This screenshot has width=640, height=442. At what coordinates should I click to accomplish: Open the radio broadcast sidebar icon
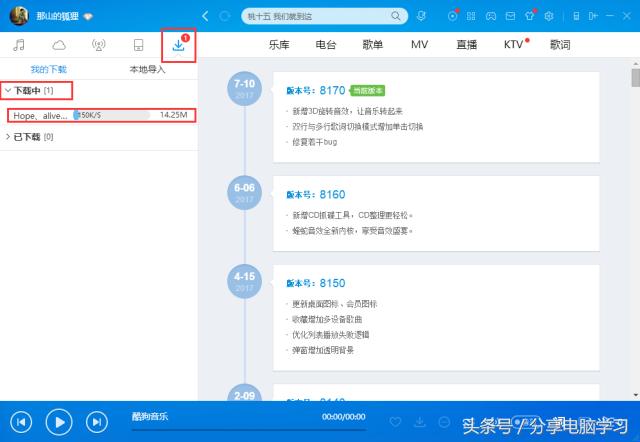coord(98,46)
